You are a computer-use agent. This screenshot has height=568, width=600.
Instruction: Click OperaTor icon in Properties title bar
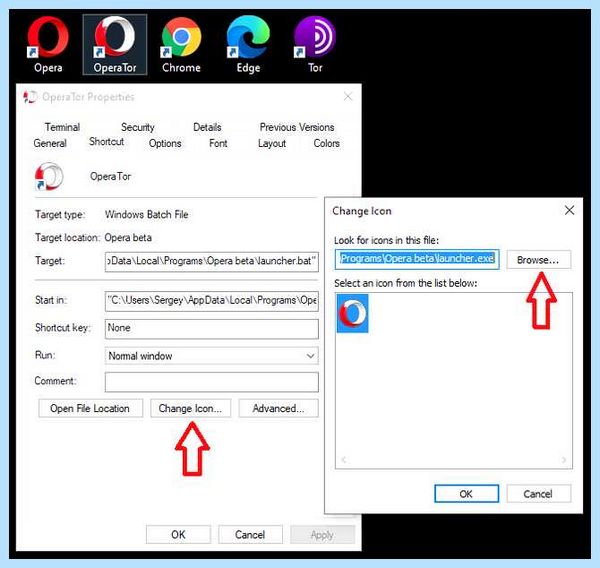point(30,97)
